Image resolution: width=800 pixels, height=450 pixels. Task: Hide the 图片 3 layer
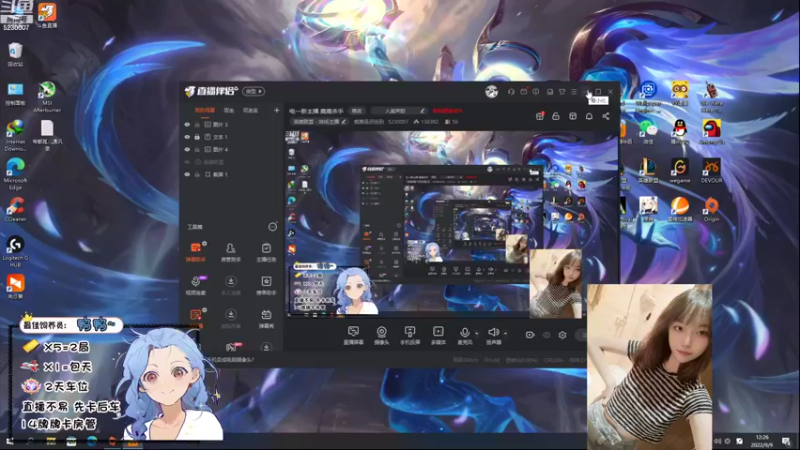pos(187,124)
